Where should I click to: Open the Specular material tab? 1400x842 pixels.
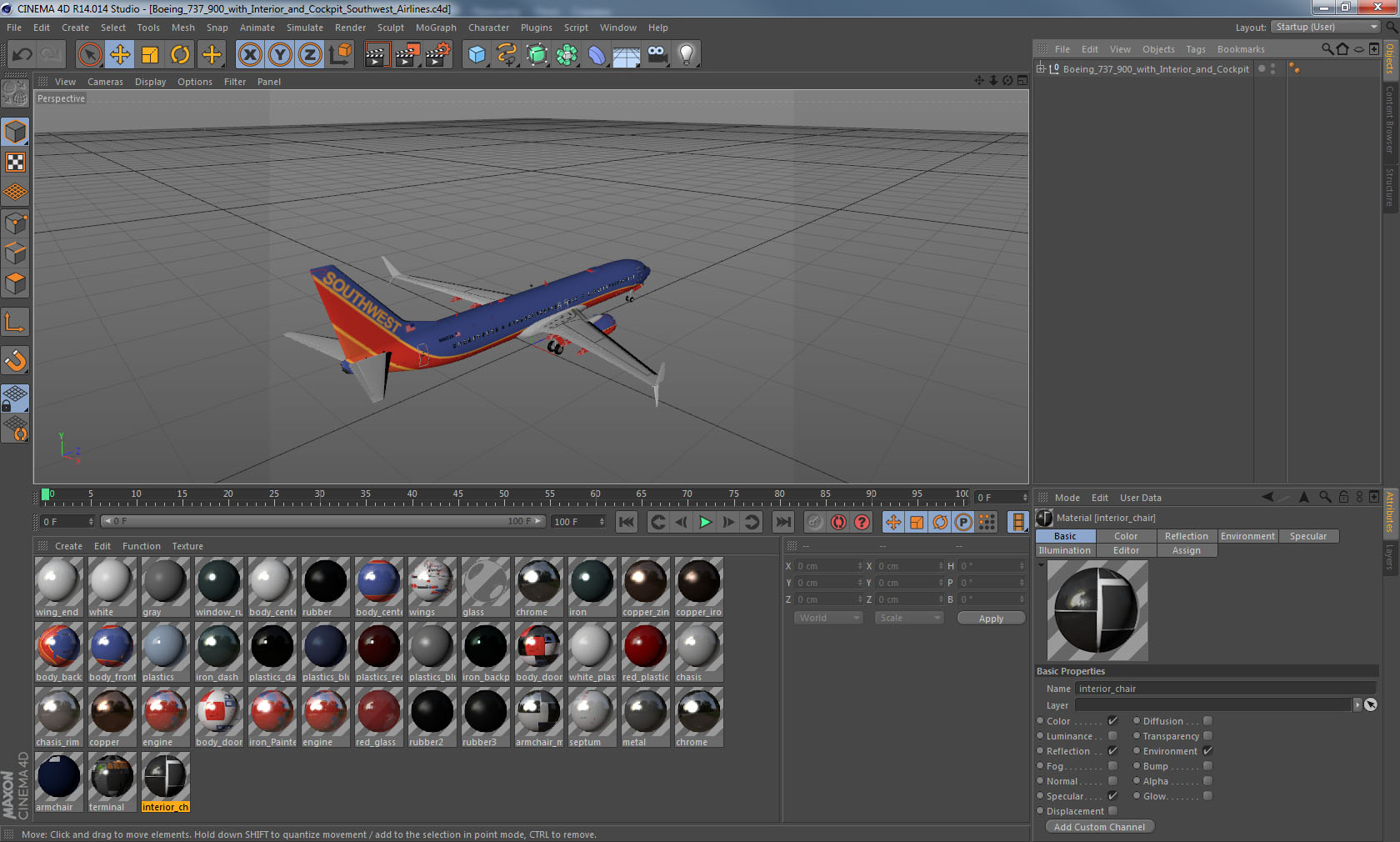point(1307,536)
